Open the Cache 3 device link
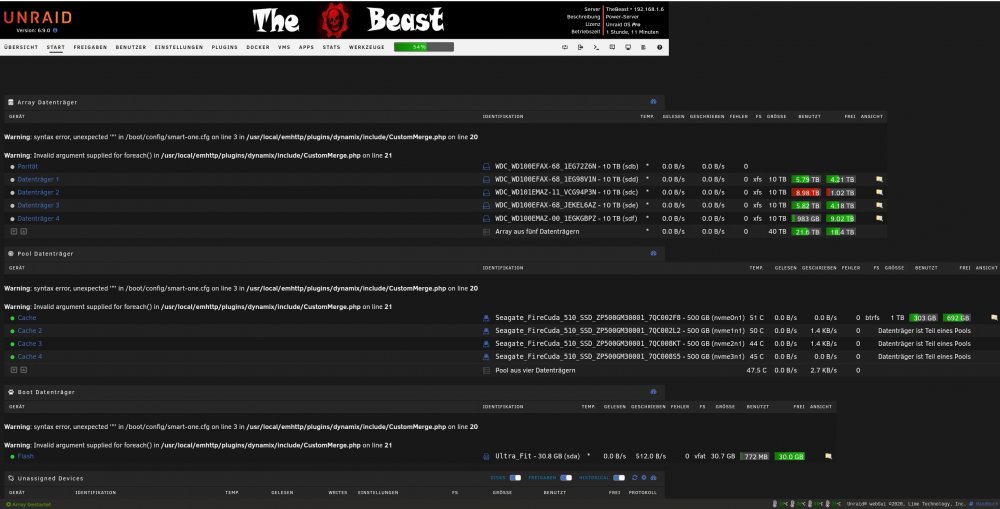1000x509 pixels. point(30,344)
